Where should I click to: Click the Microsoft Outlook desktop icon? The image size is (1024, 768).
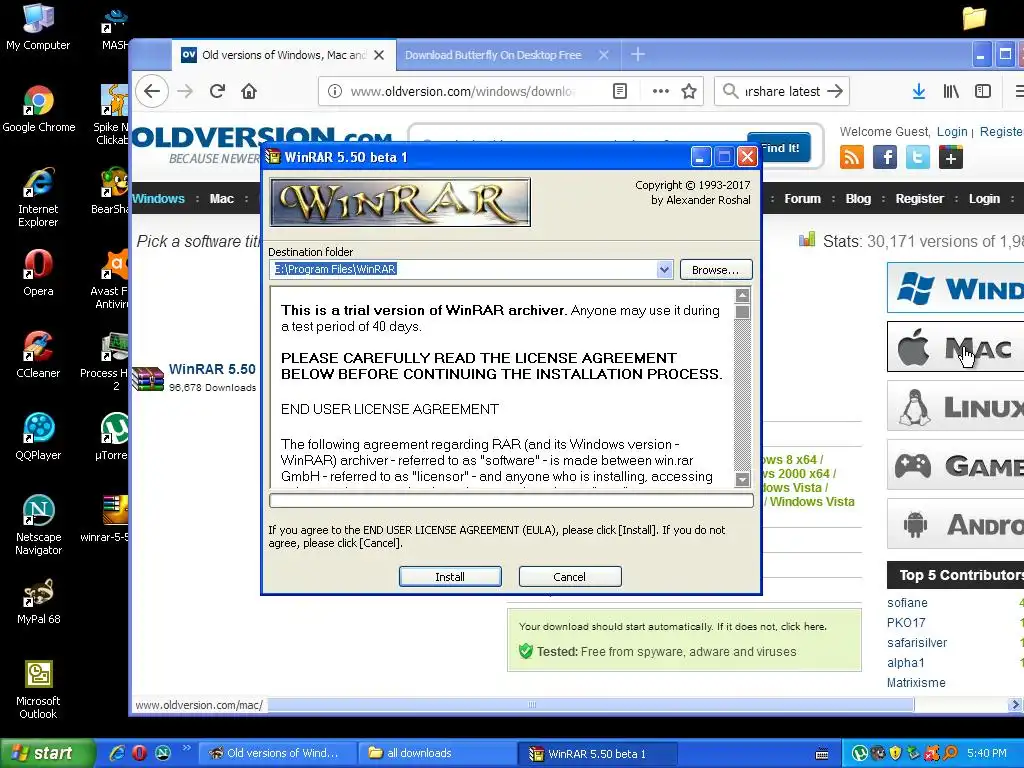[38, 689]
